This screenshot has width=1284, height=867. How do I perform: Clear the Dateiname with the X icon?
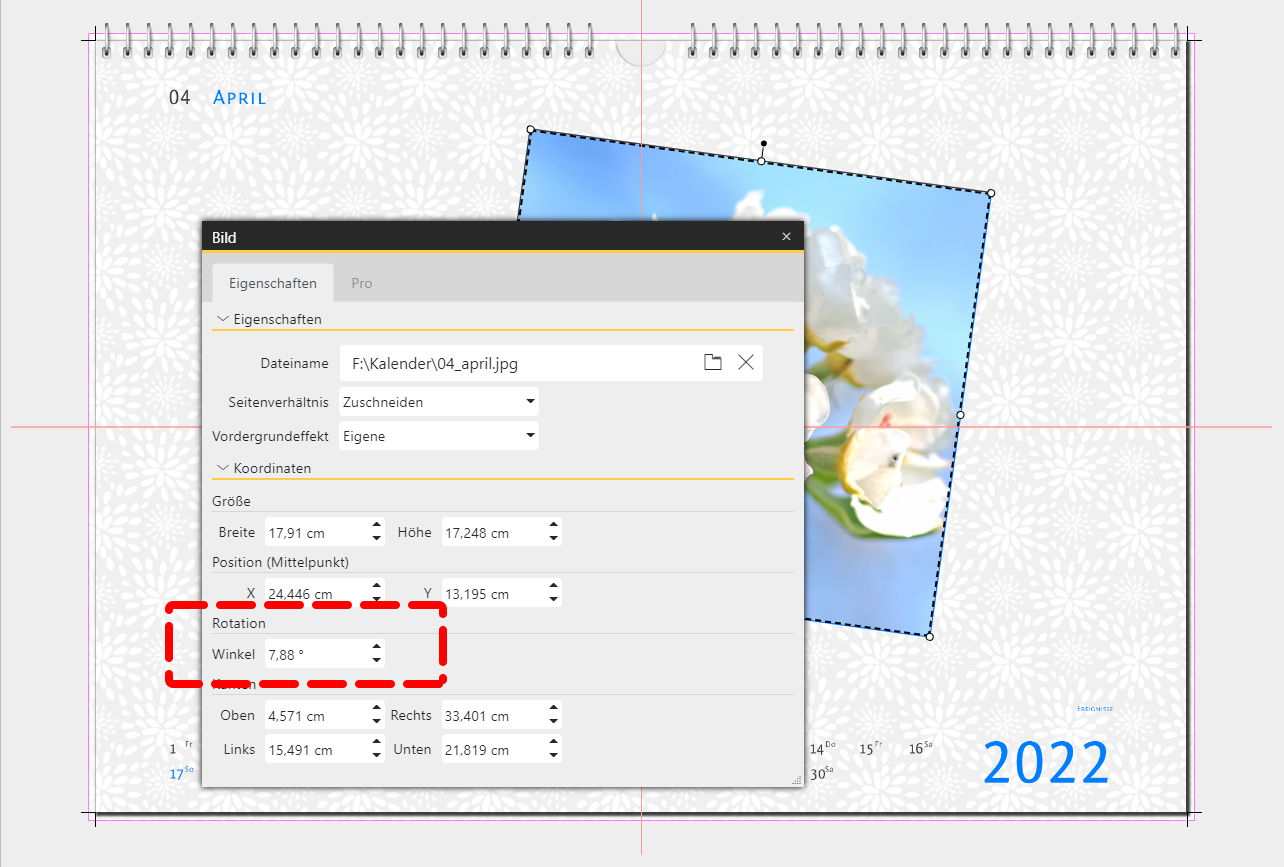pos(746,363)
